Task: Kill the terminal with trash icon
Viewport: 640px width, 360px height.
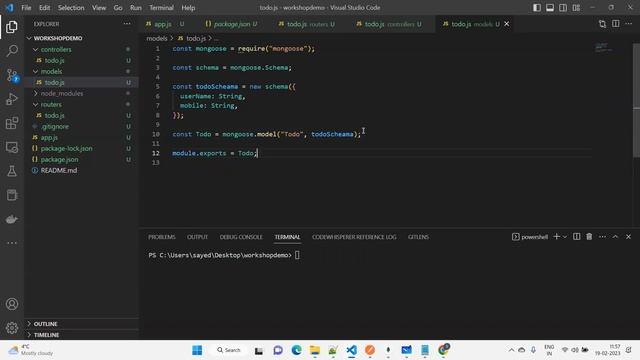Action: point(589,237)
